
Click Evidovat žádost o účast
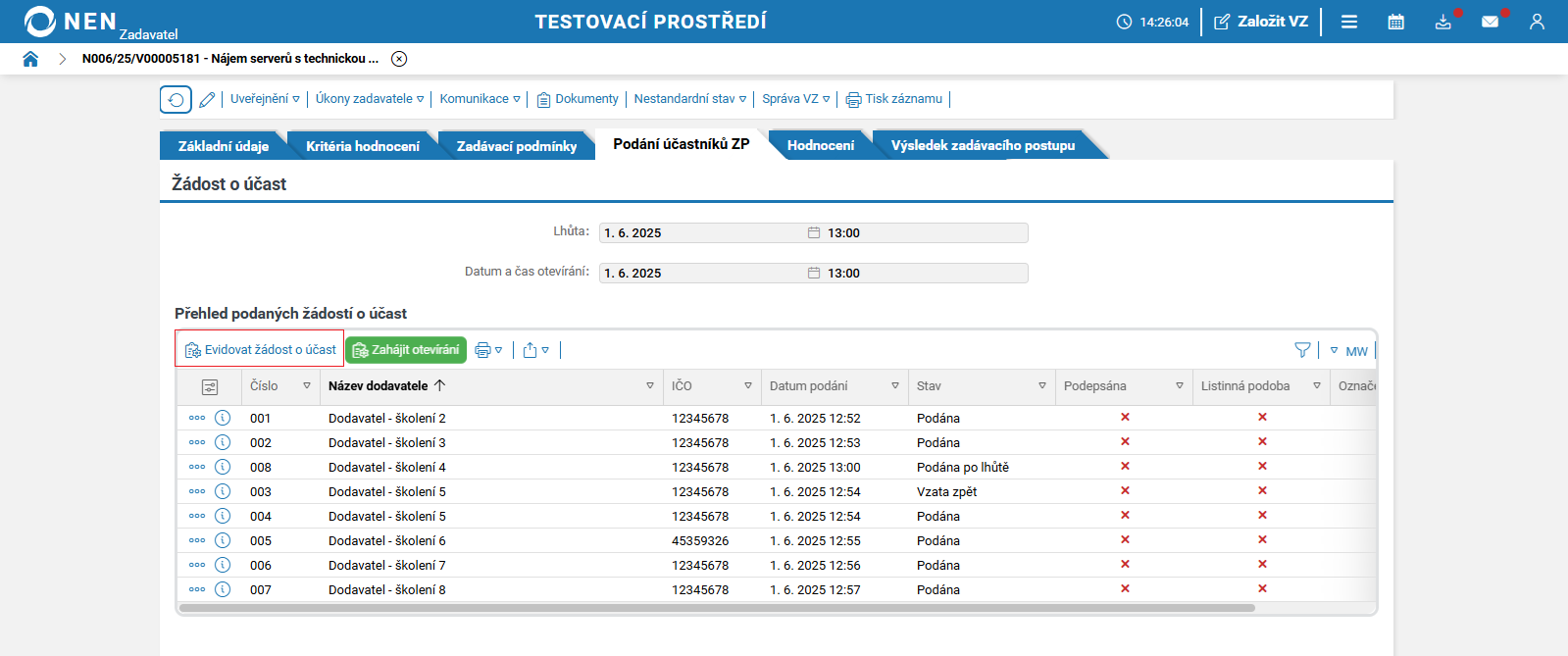260,349
